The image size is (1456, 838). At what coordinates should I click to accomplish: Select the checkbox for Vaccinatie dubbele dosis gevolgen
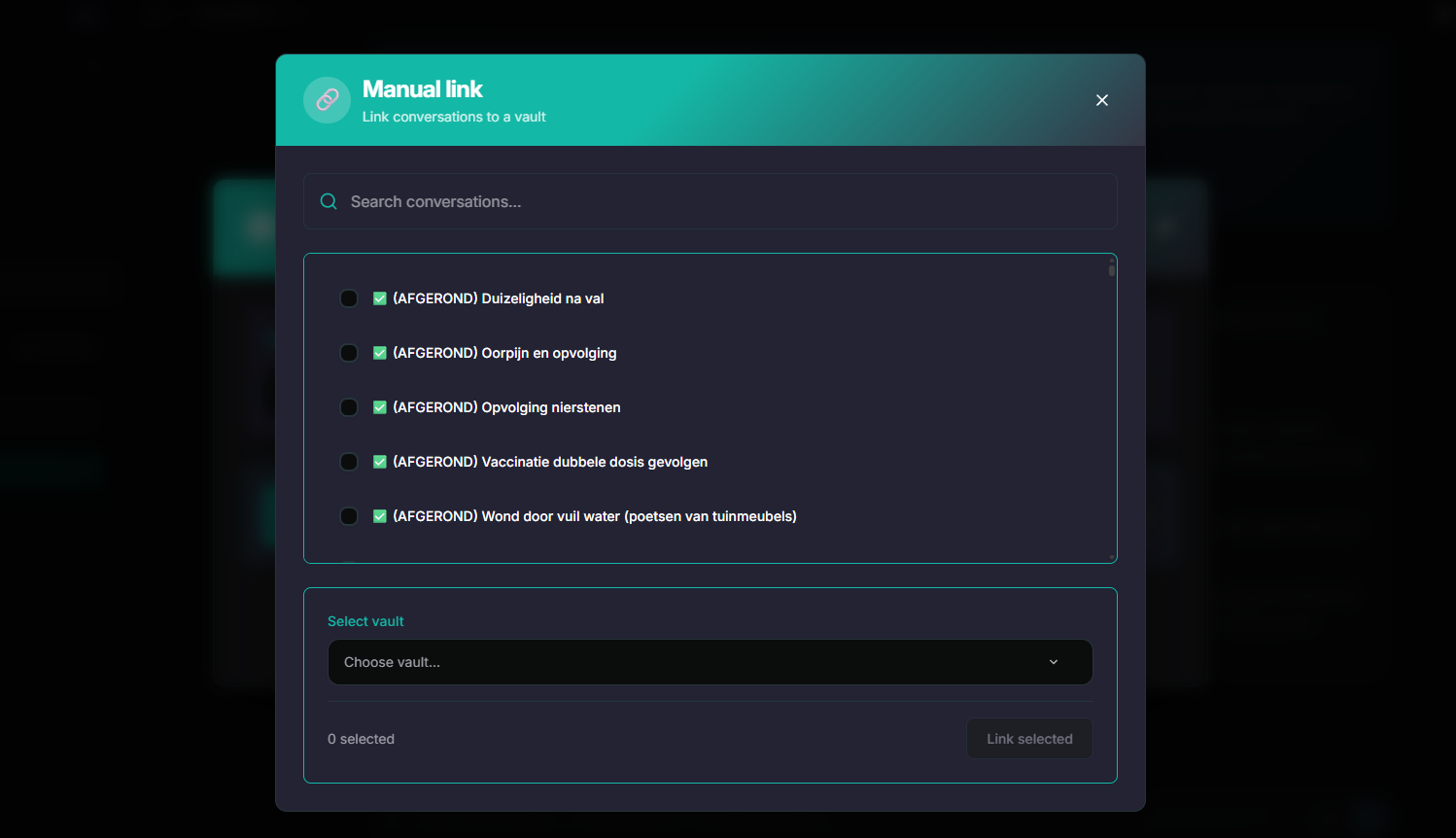pos(349,462)
